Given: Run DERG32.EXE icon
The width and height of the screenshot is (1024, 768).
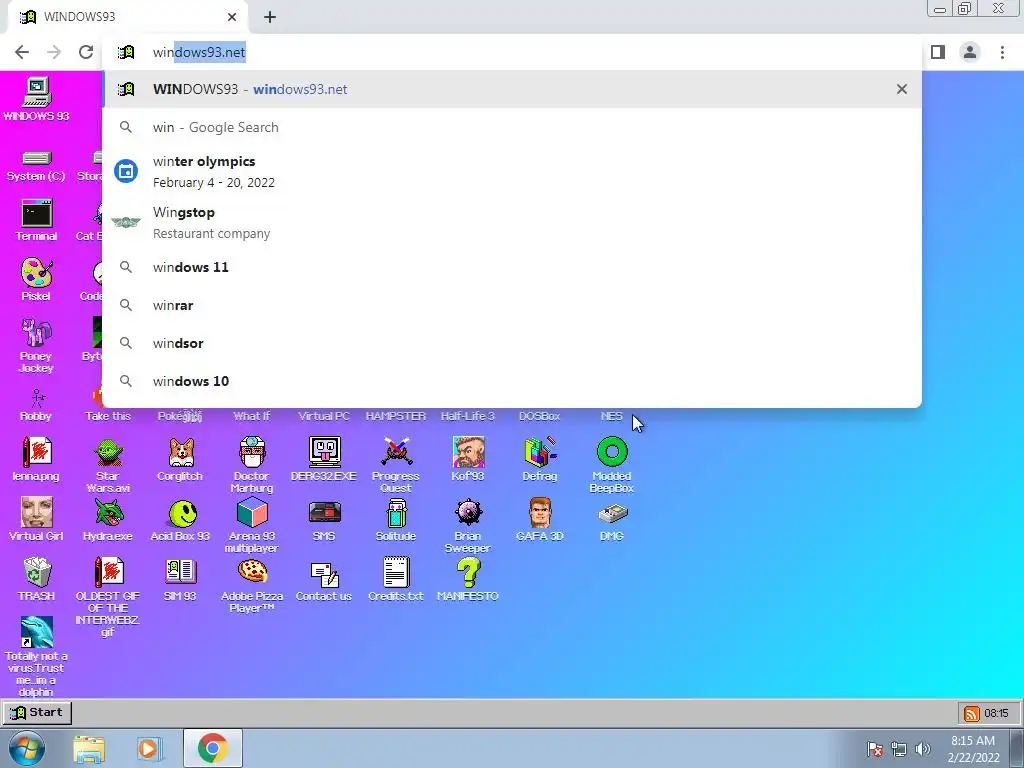Looking at the screenshot, I should 324,459.
